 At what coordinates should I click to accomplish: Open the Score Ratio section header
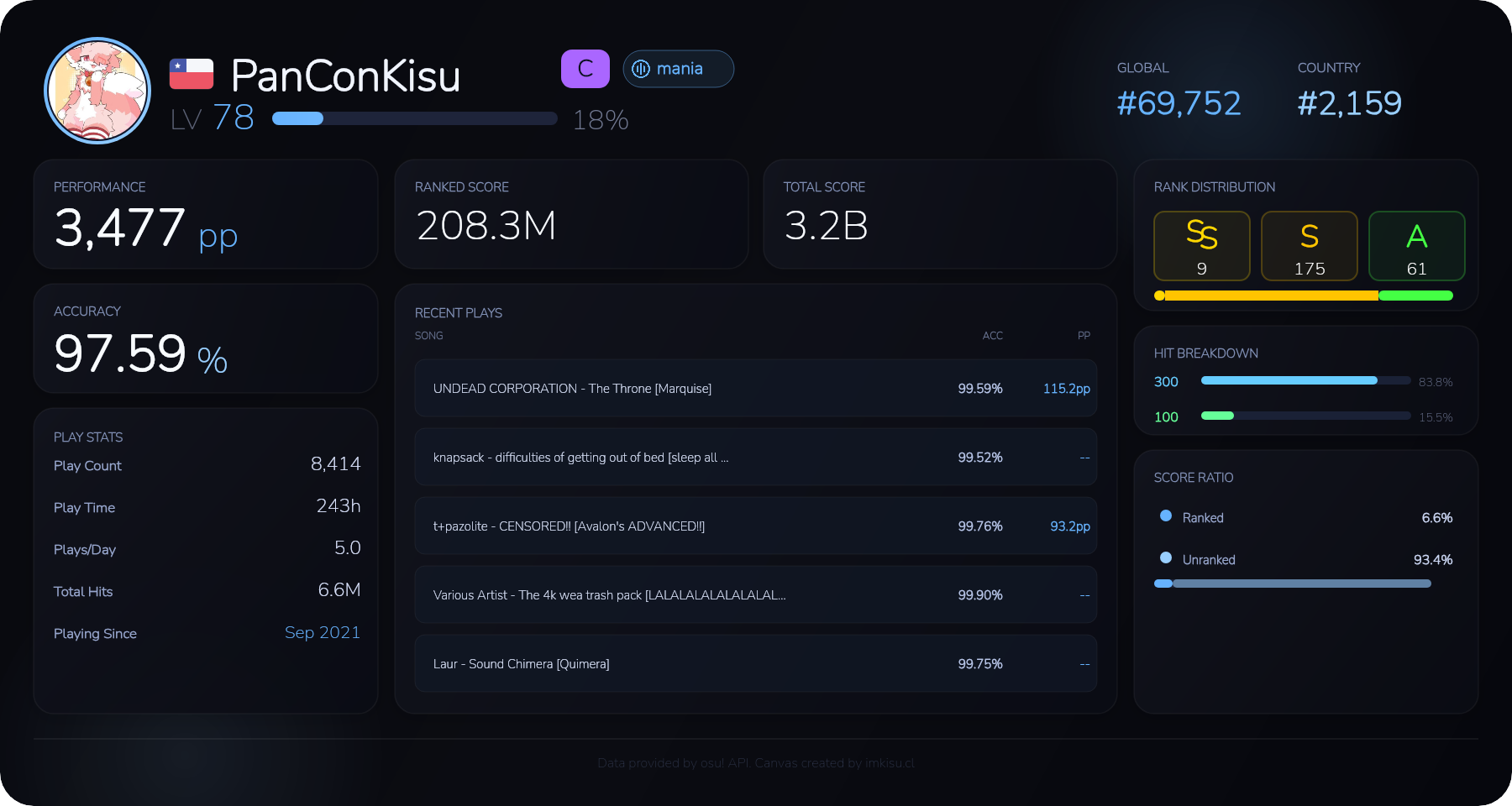pyautogui.click(x=1193, y=477)
